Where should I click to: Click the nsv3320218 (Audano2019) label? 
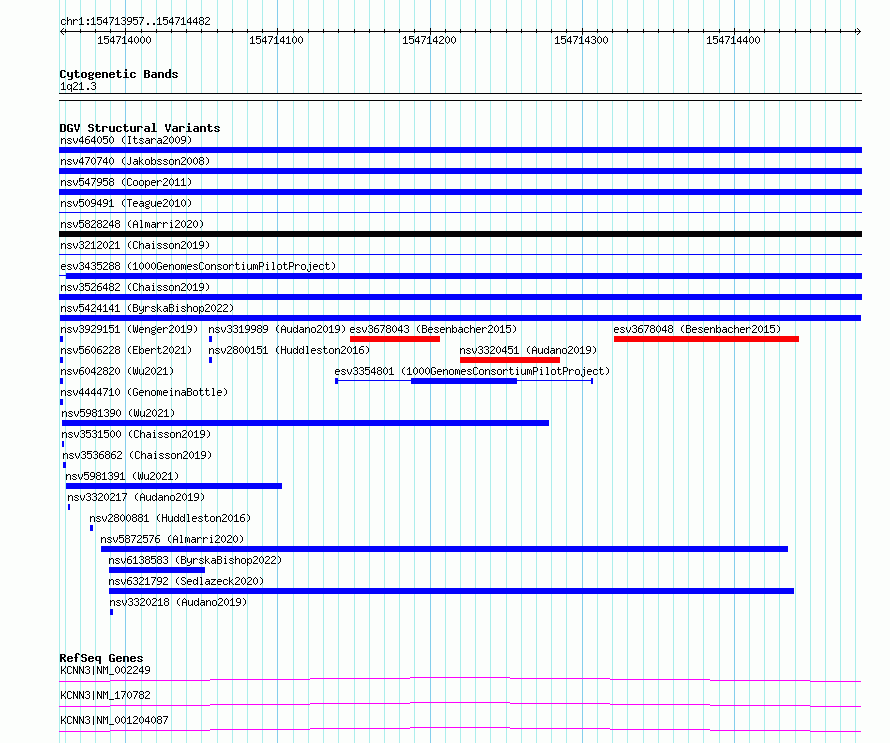click(178, 602)
